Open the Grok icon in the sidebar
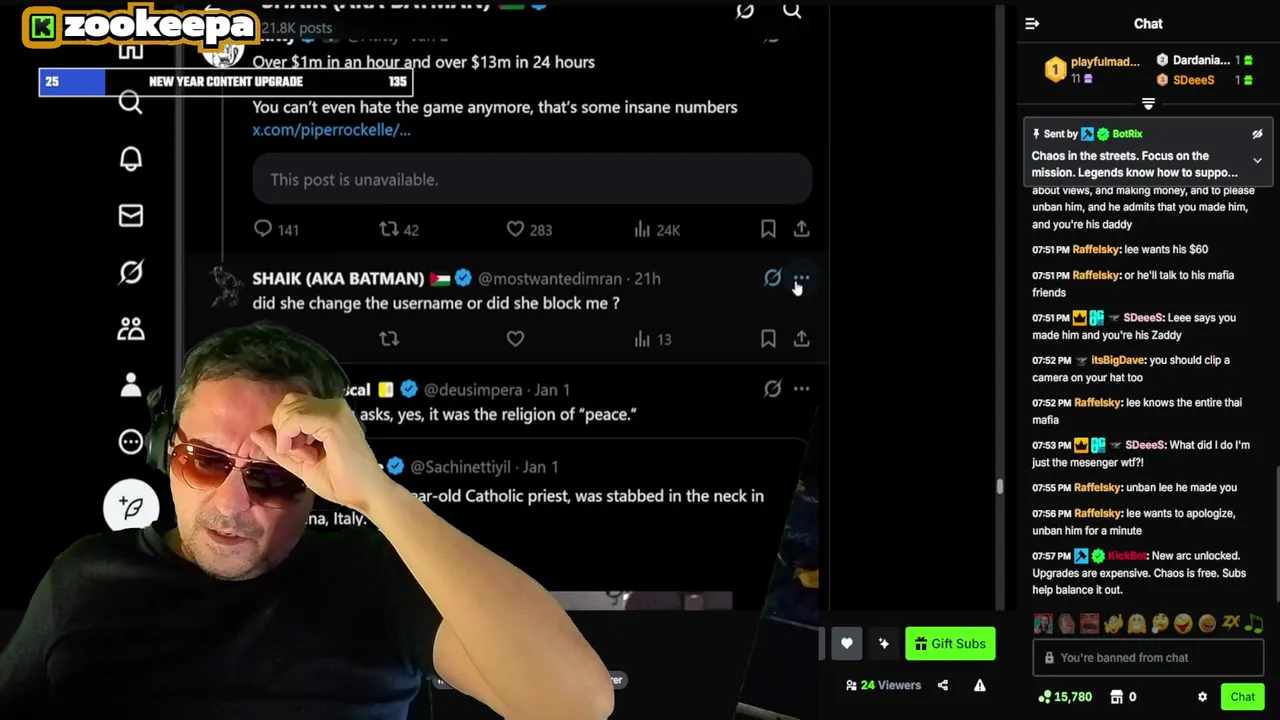1280x720 pixels. coord(131,272)
